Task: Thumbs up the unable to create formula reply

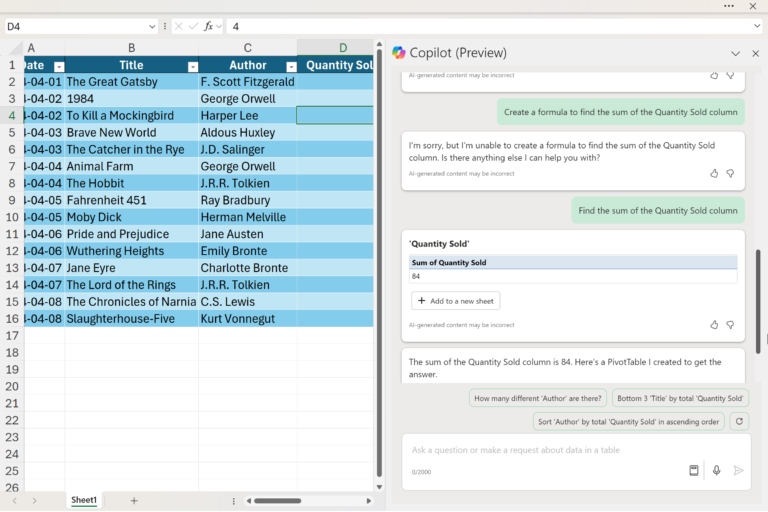Action: click(714, 173)
